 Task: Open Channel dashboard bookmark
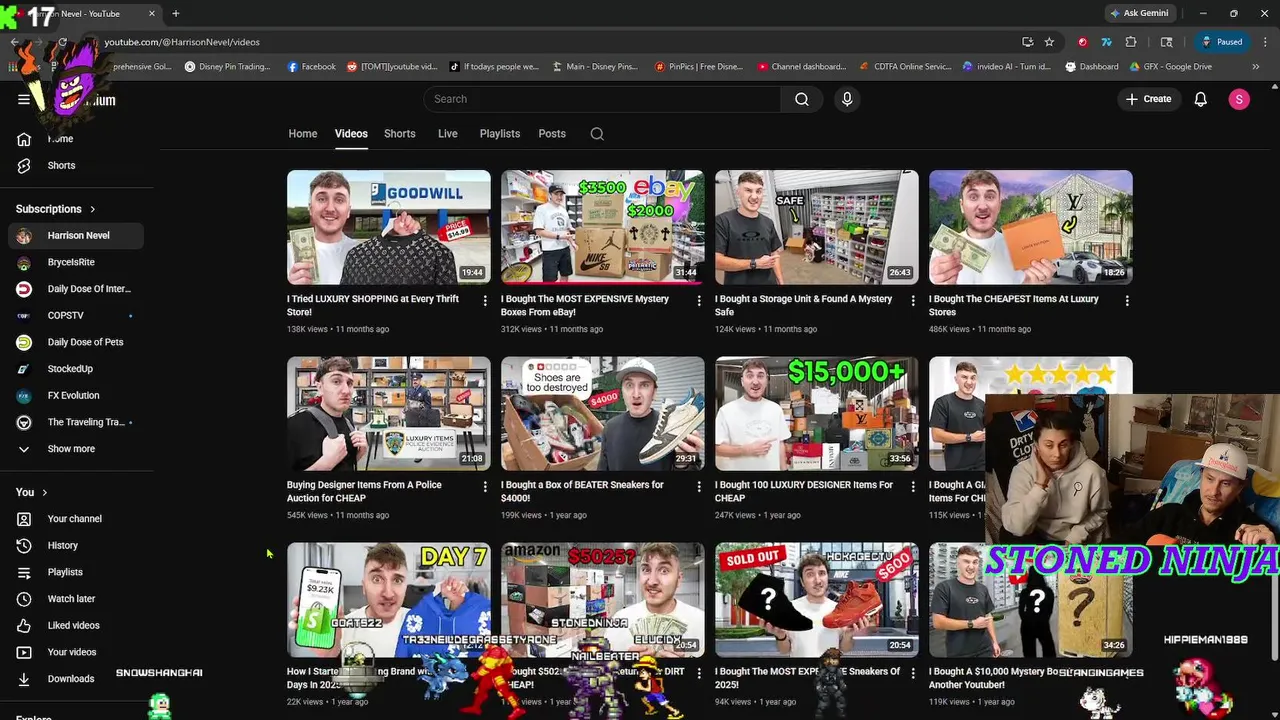click(801, 67)
